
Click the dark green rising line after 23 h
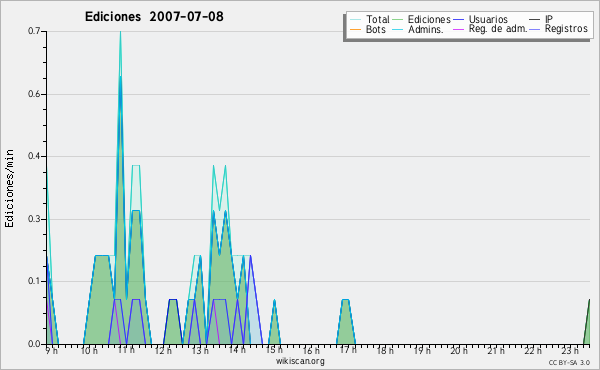pos(587,321)
